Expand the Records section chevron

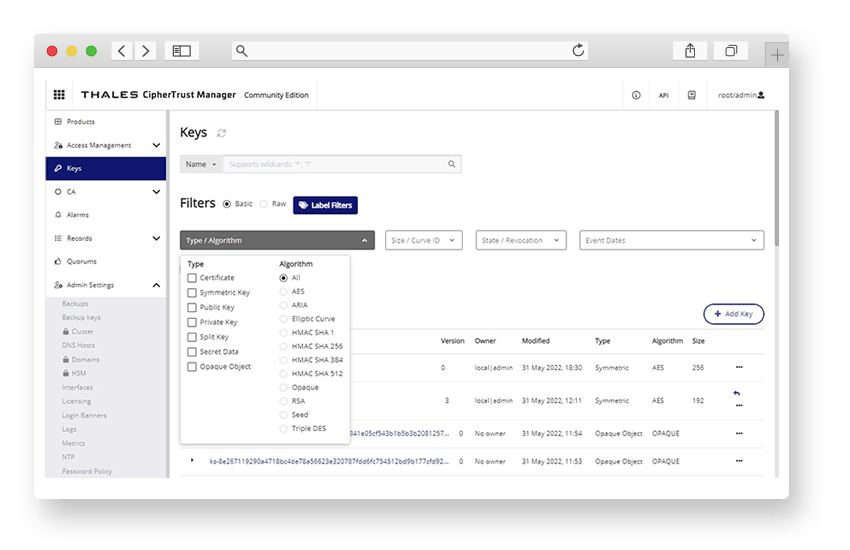[156, 238]
